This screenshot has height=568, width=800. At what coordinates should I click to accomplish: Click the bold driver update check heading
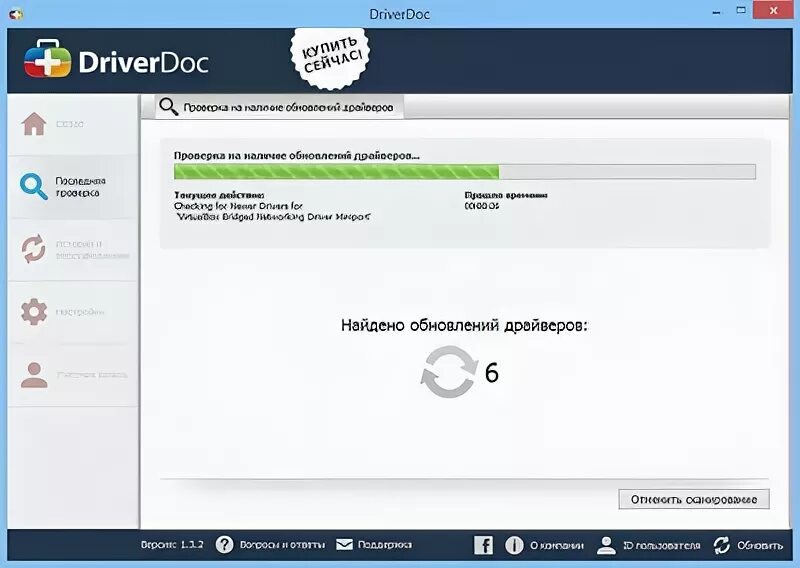coord(296,156)
